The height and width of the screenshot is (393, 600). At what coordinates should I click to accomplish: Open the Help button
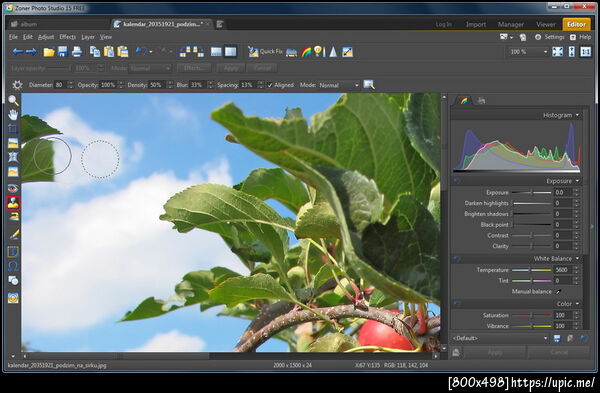[x=580, y=37]
